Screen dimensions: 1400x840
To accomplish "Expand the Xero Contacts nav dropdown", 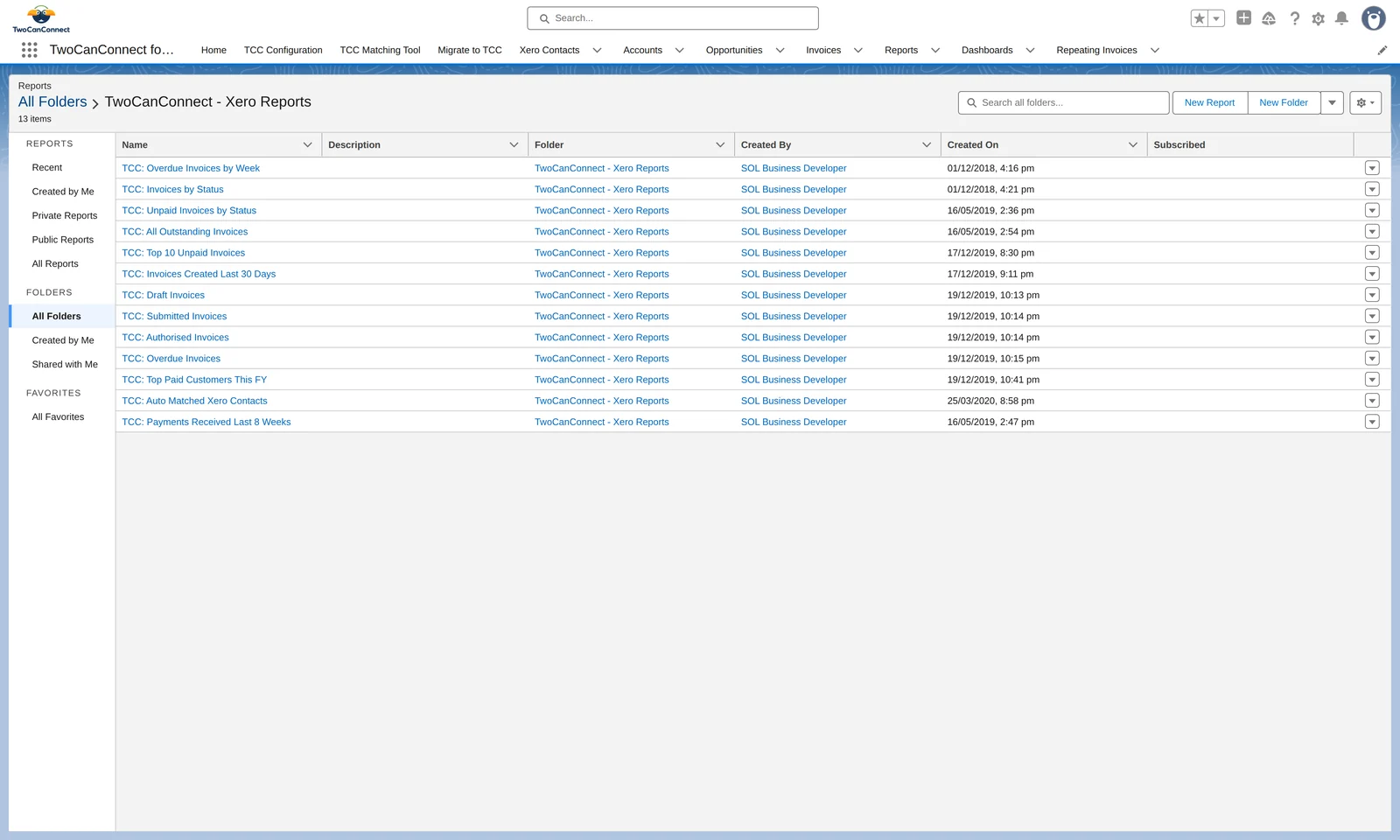I will pyautogui.click(x=597, y=51).
